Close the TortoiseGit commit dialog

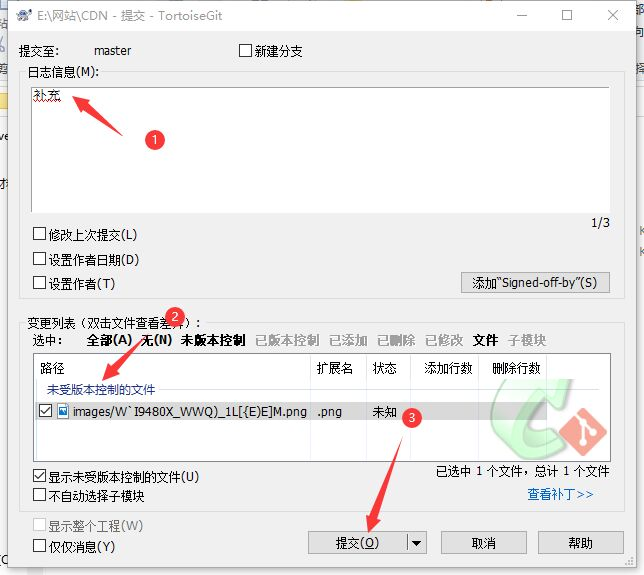tap(613, 16)
